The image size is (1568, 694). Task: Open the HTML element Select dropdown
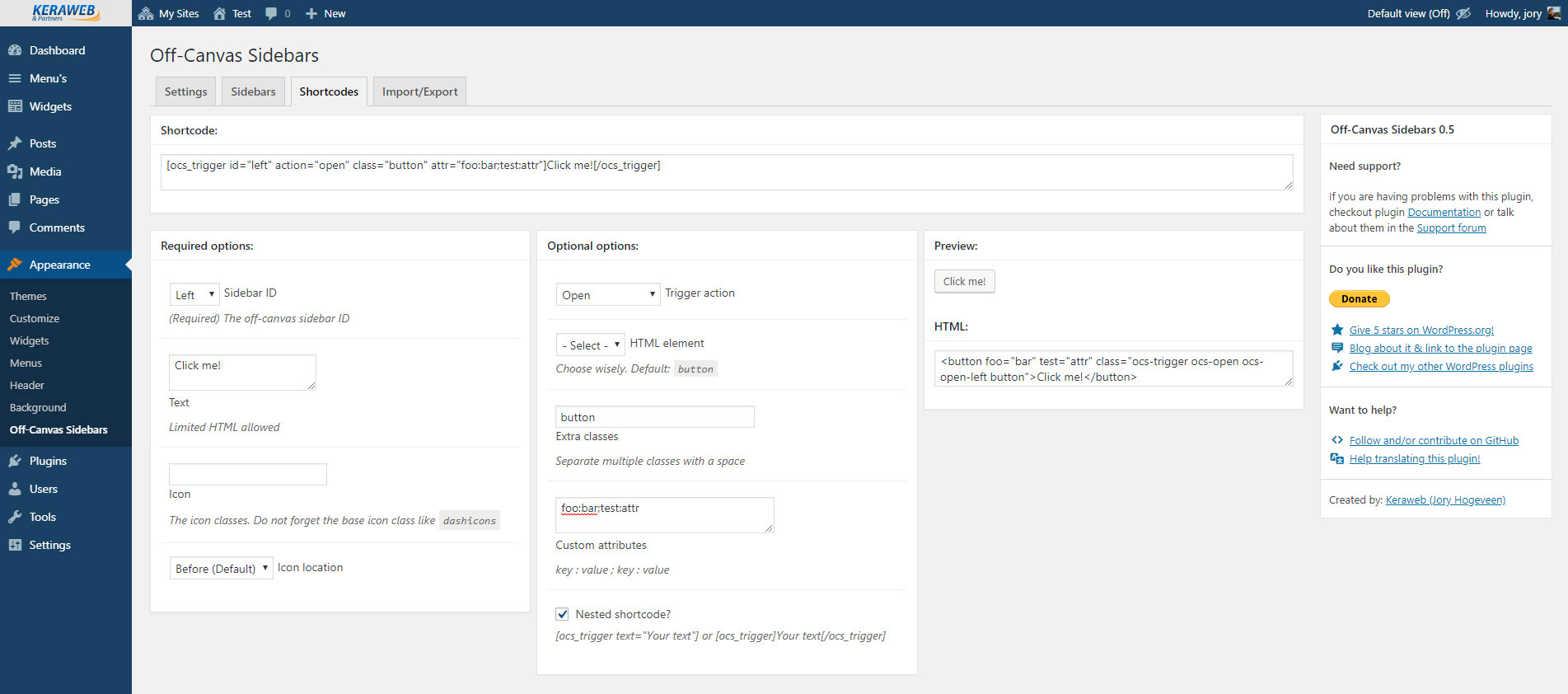[590, 345]
